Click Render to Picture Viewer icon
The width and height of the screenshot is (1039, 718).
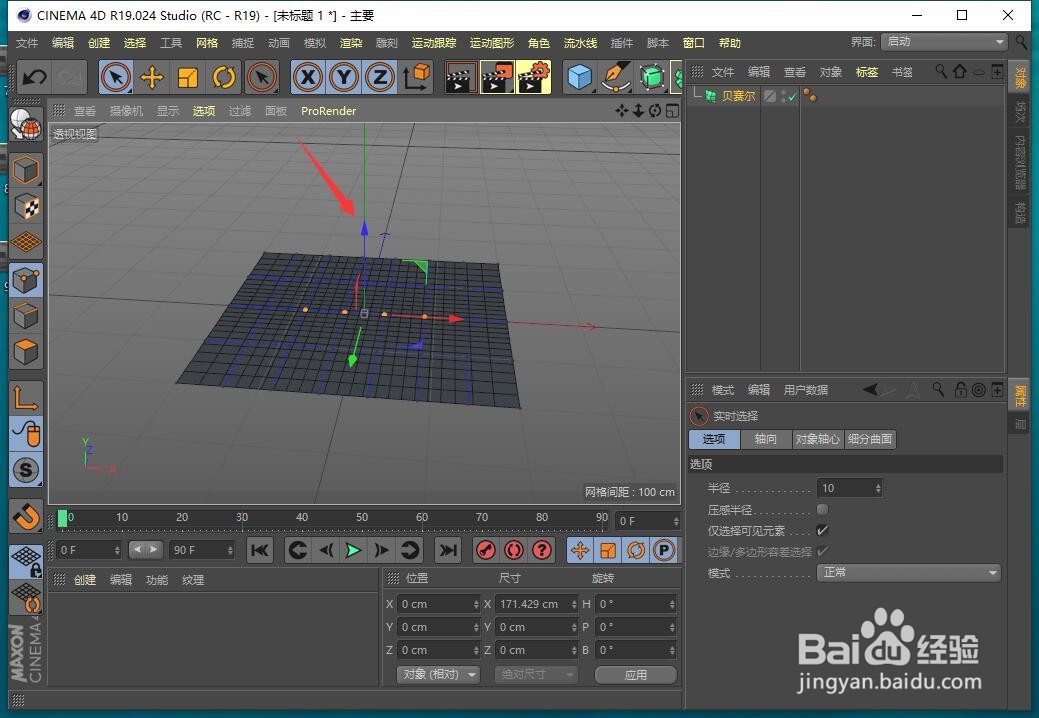click(497, 77)
